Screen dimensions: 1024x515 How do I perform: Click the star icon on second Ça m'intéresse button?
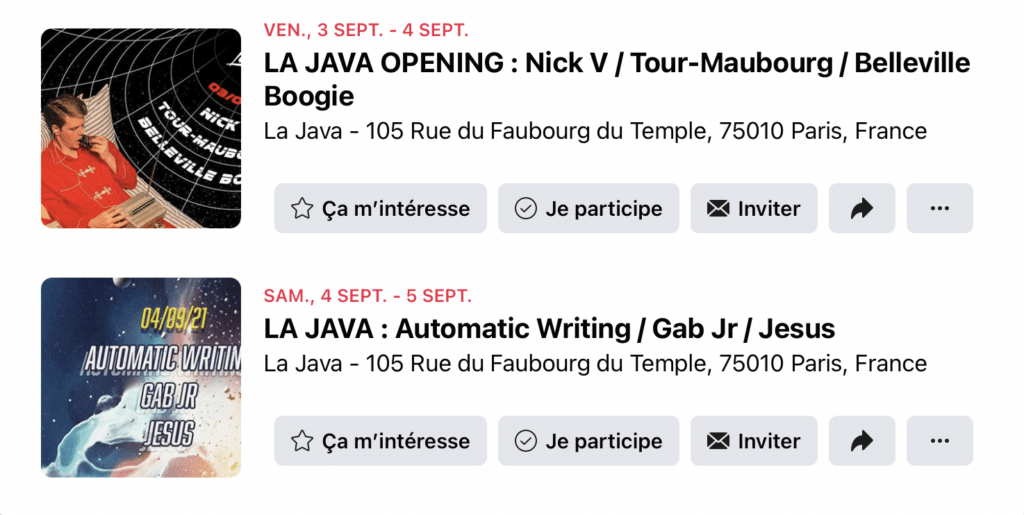[302, 441]
